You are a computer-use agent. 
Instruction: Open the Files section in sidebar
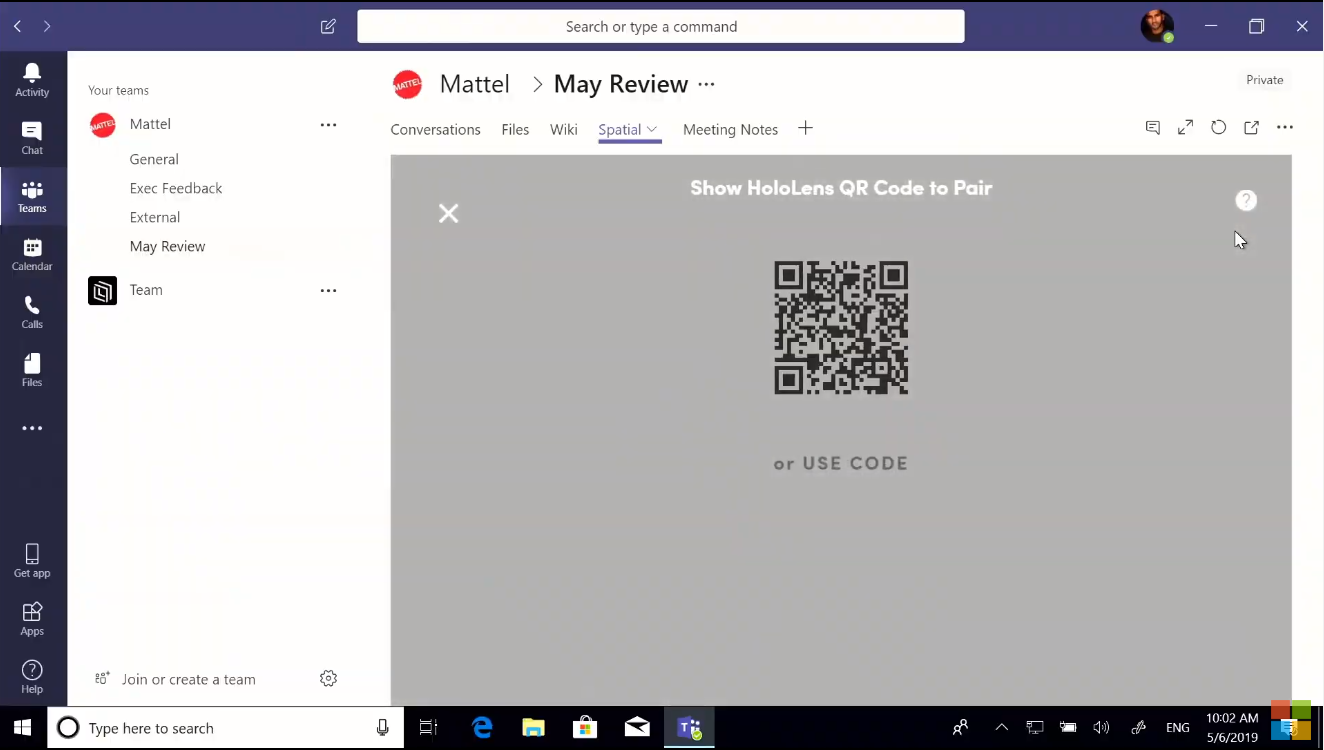32,370
